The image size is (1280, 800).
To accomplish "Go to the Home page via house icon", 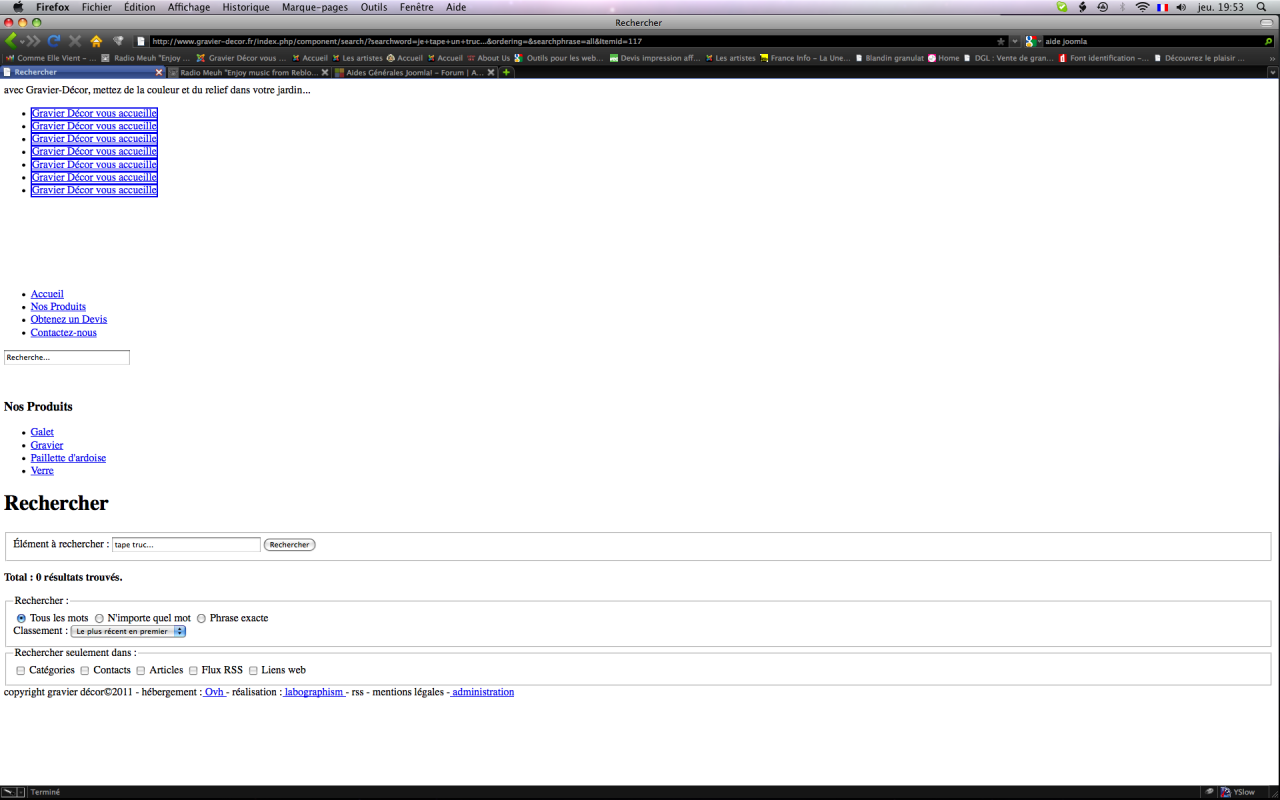I will (96, 41).
